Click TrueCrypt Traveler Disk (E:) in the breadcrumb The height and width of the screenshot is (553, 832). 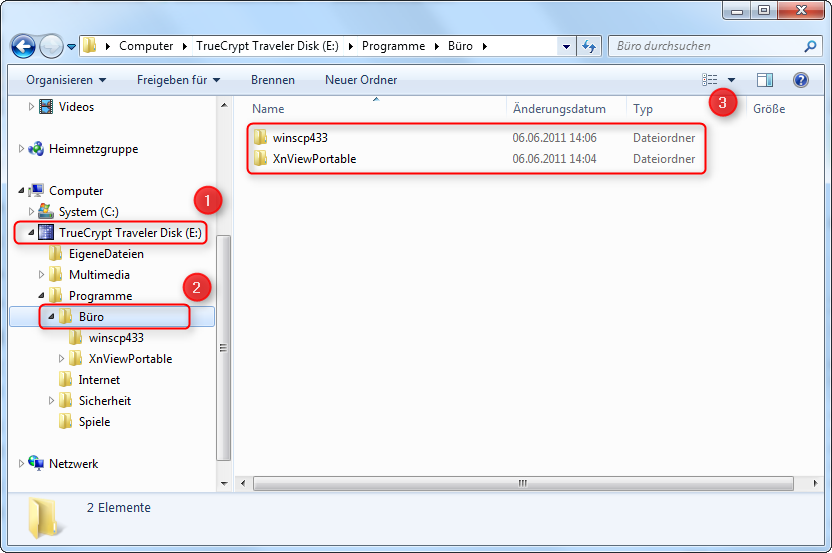coord(267,46)
